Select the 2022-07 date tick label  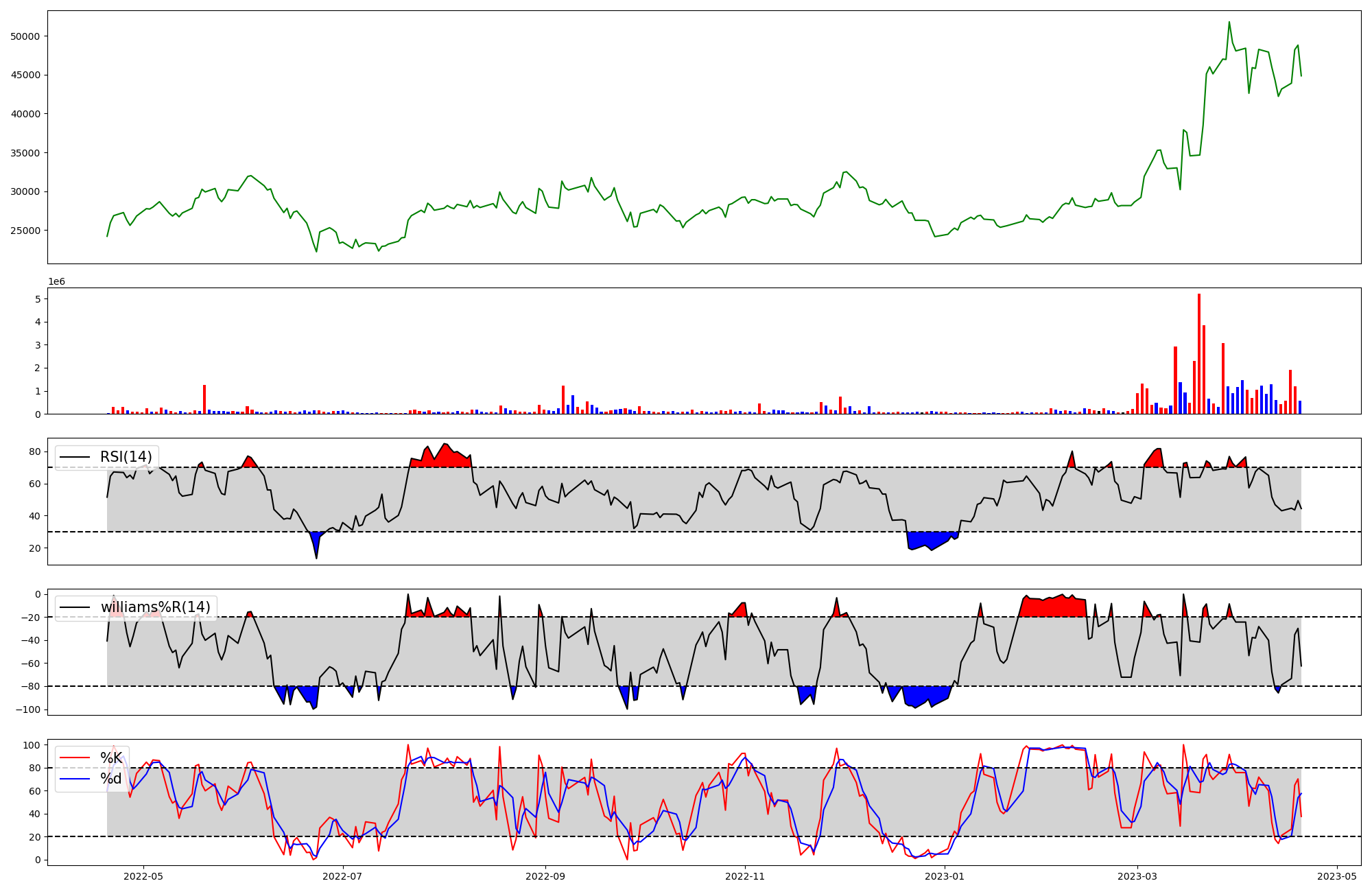(x=342, y=876)
